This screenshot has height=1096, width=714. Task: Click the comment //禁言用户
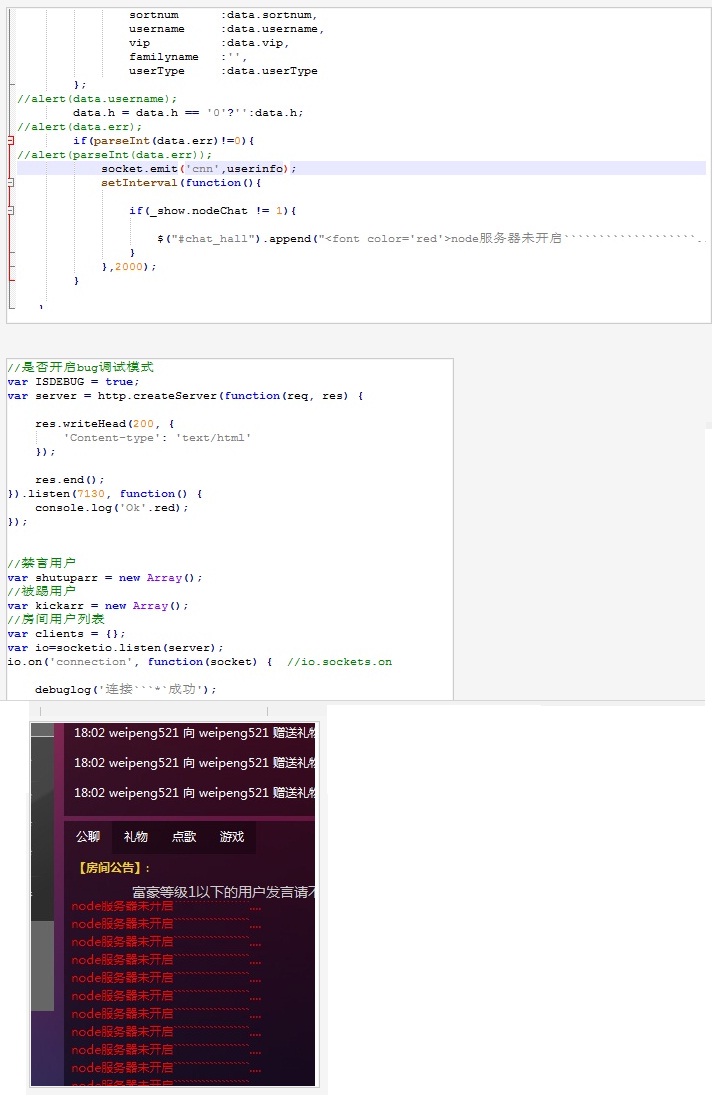[x=41, y=563]
